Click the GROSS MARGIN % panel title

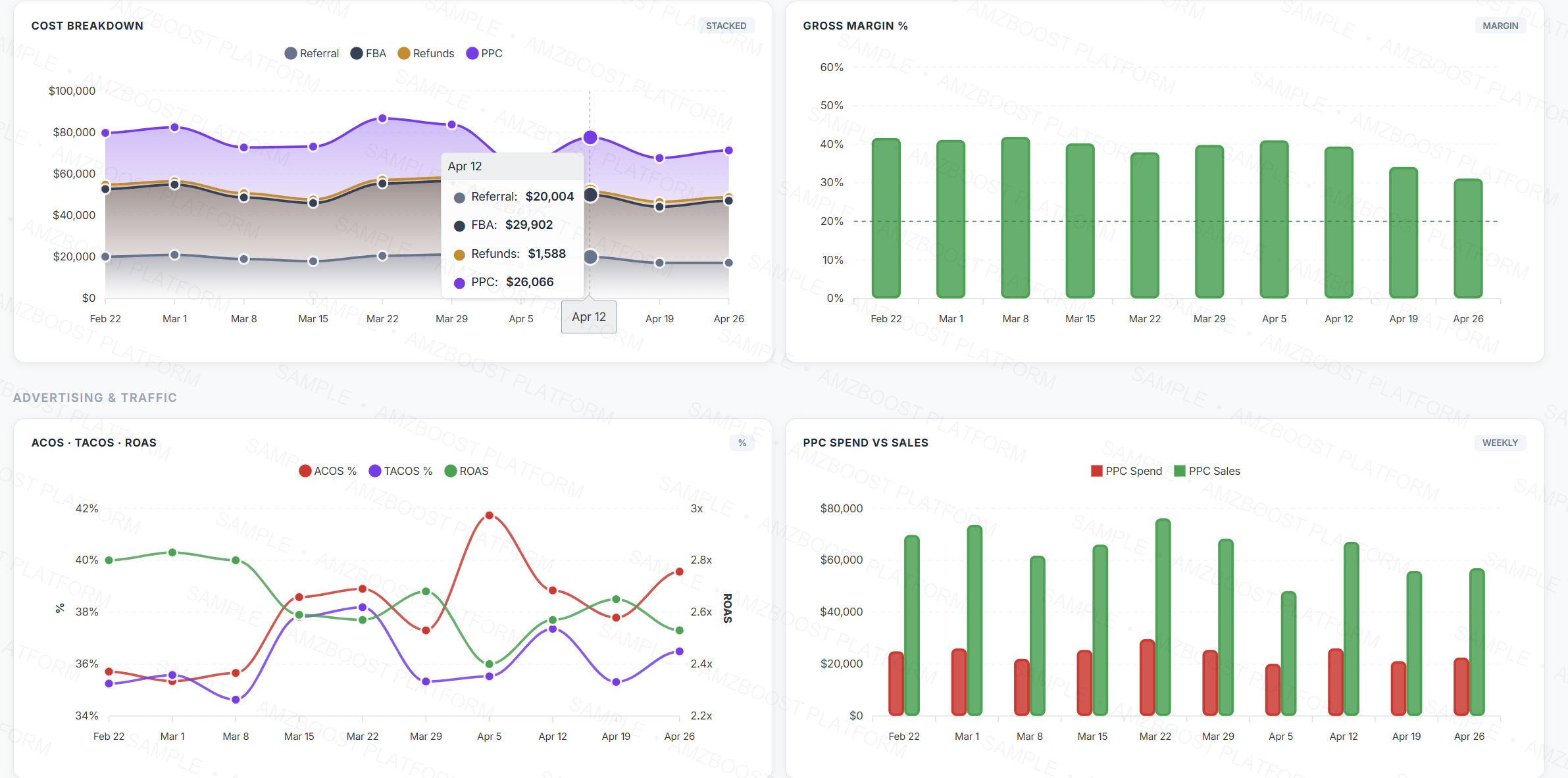855,26
